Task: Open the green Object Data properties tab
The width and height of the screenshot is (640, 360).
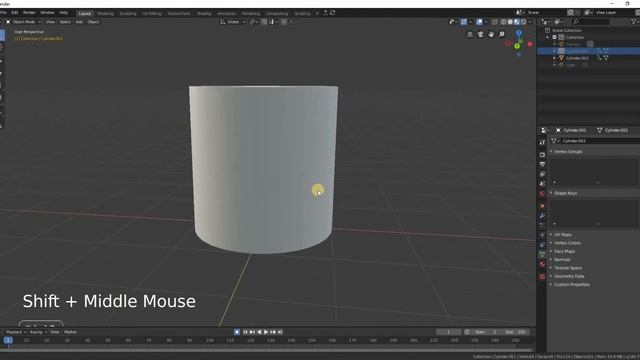Action: click(x=542, y=254)
